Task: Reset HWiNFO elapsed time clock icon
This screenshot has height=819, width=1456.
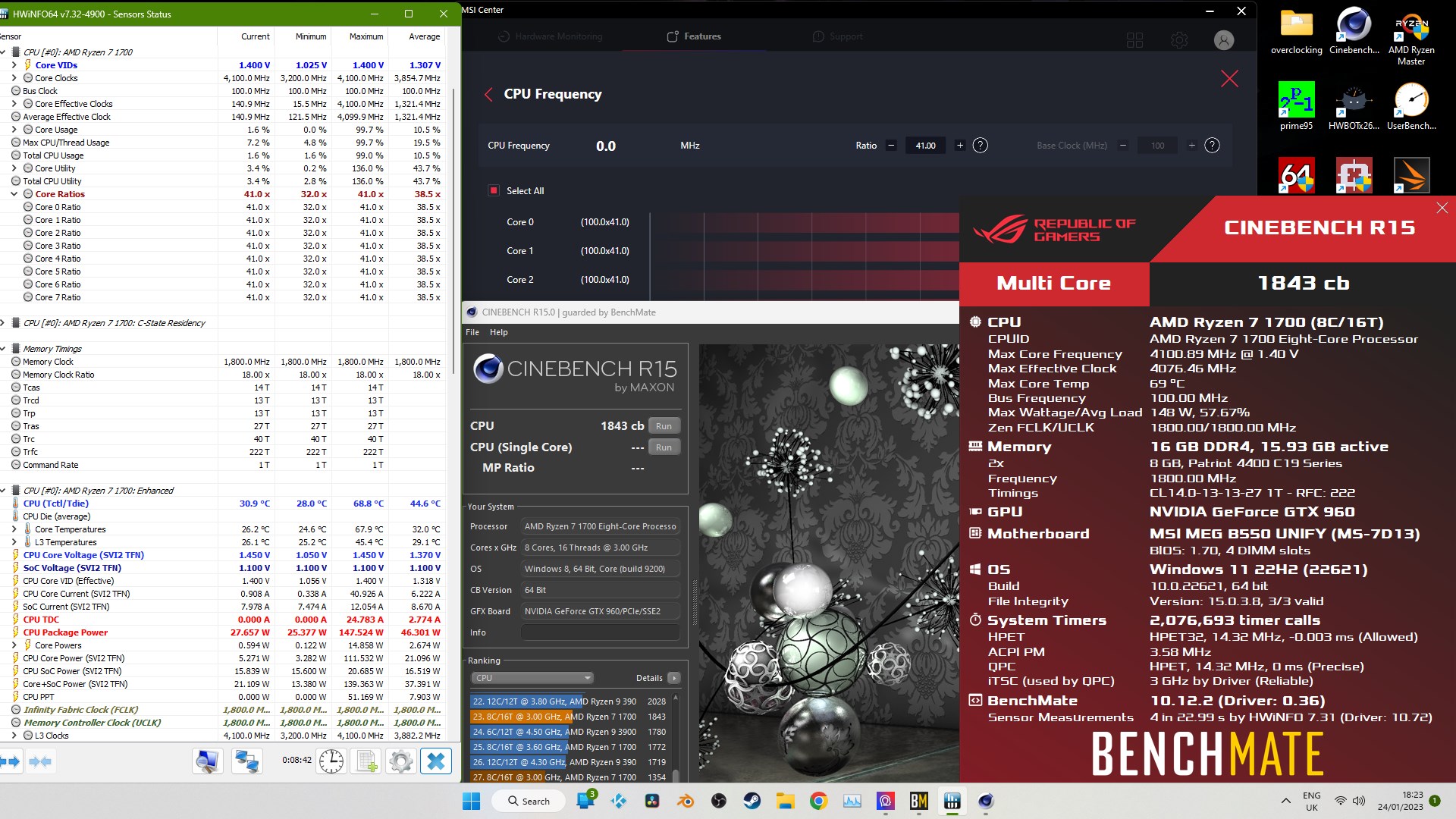Action: [x=331, y=761]
